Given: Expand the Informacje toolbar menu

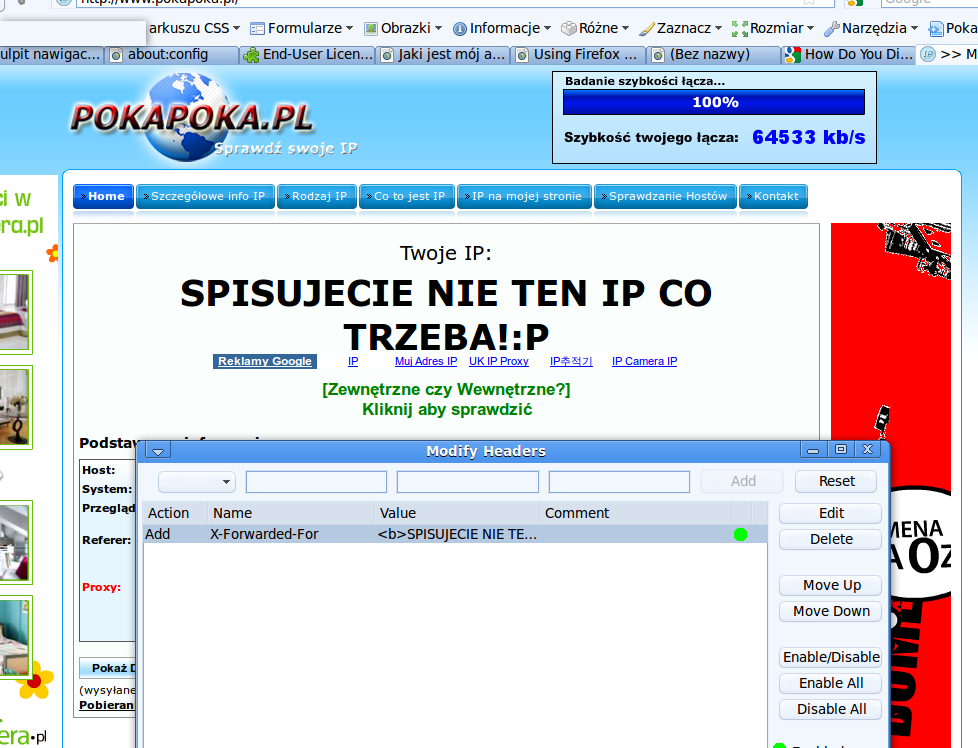Looking at the screenshot, I should click(502, 28).
